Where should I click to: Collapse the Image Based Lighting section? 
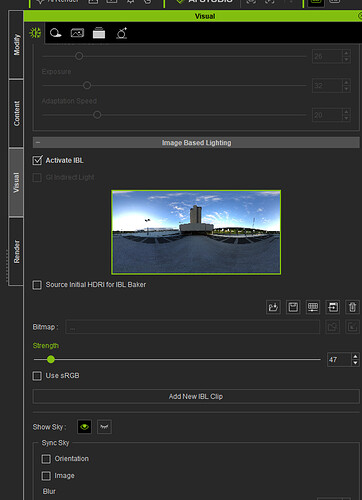pyautogui.click(x=38, y=143)
